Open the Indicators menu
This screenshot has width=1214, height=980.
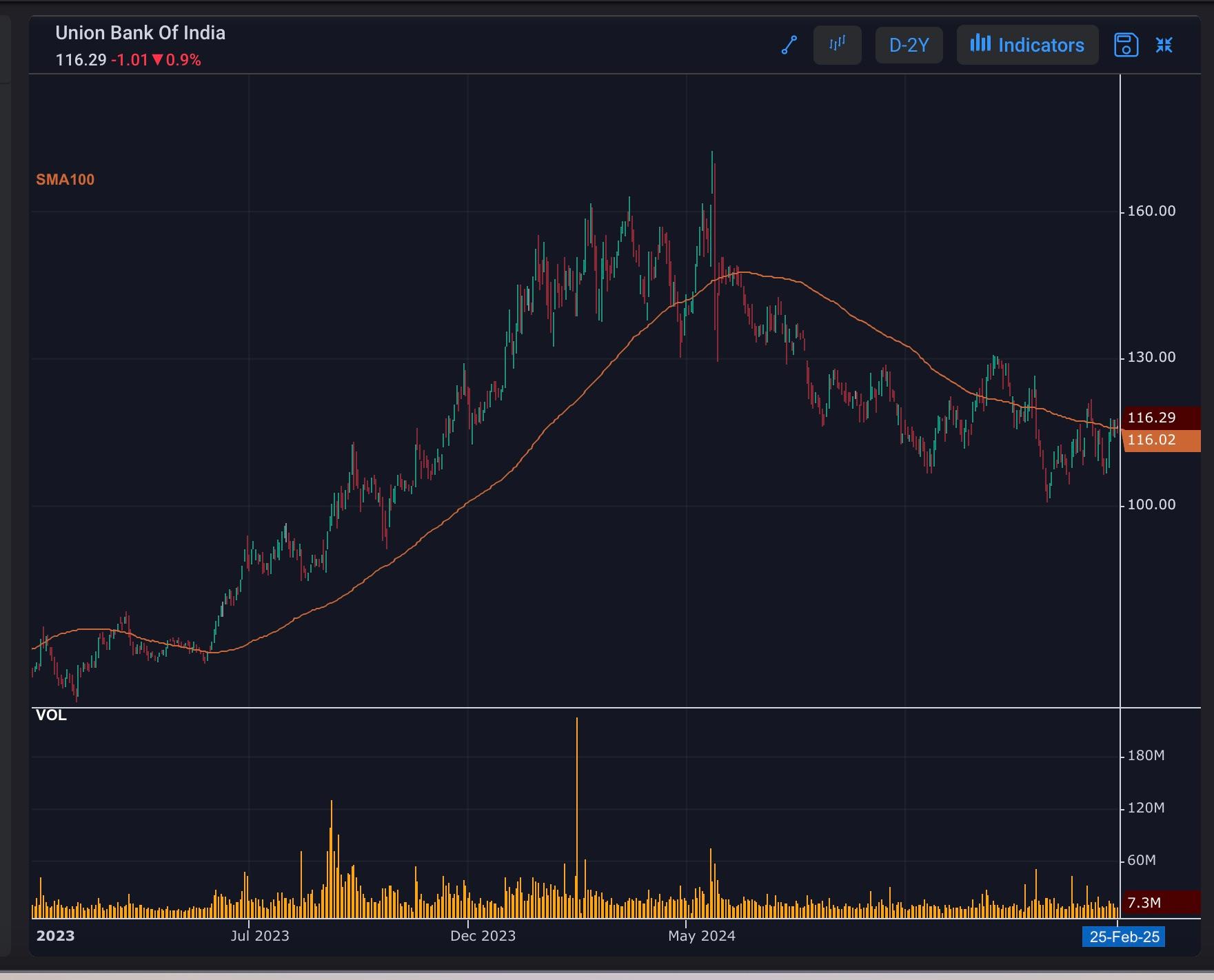pos(1027,45)
